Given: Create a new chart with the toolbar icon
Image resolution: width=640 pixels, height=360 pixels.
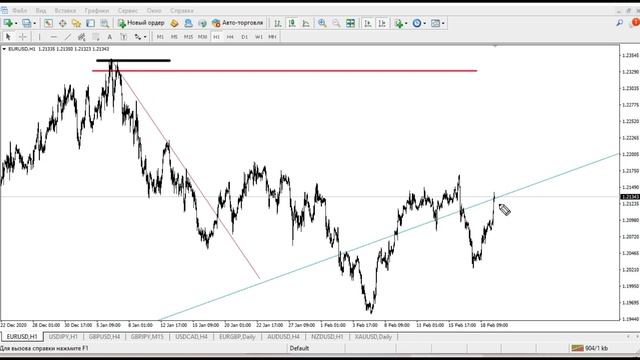Looking at the screenshot, I should click(8, 23).
